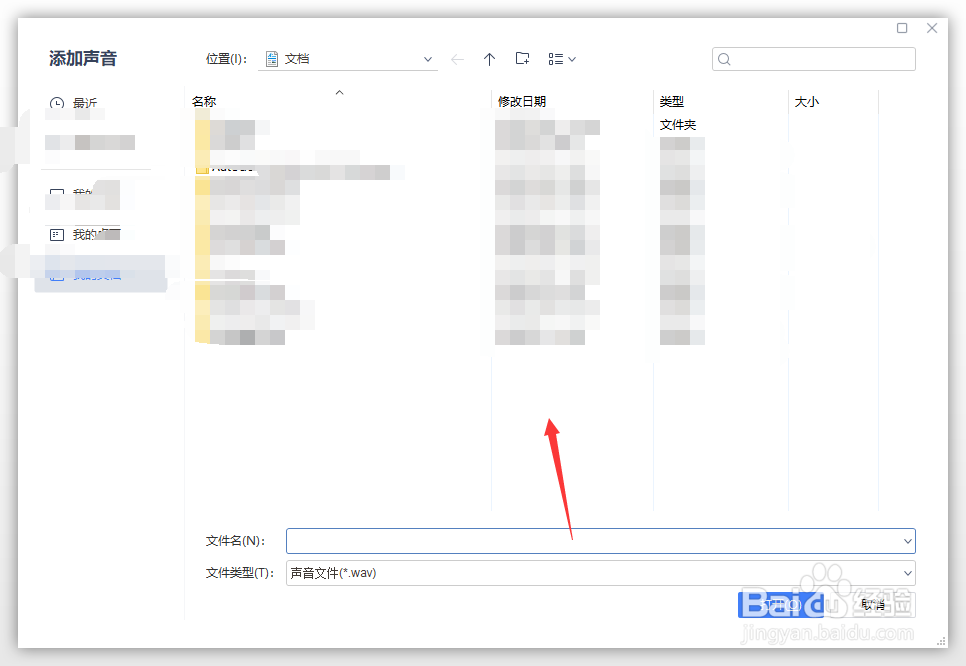Click the up arrow to go to parent folder
The height and width of the screenshot is (666, 966).
pos(489,59)
